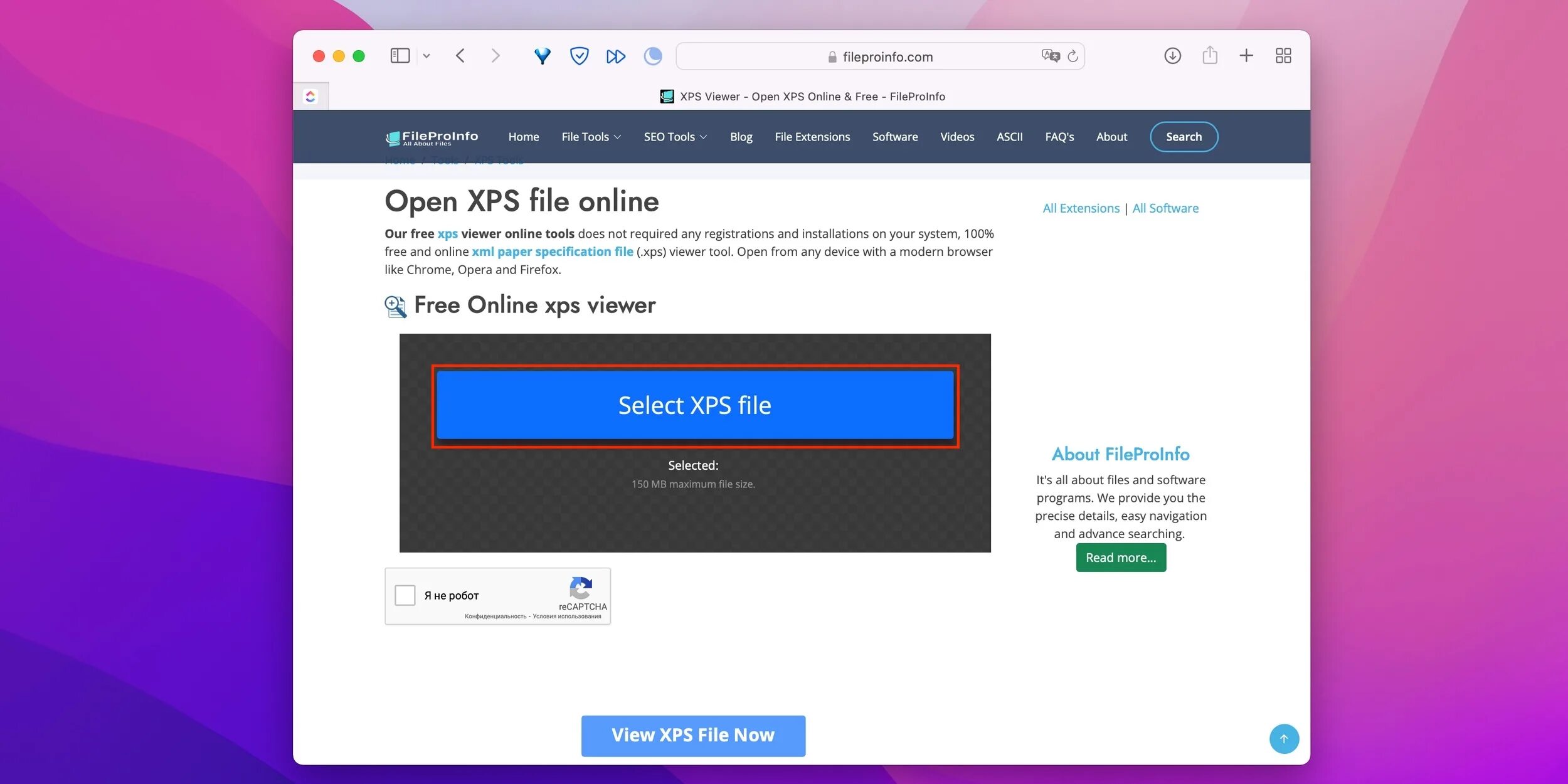Open the All Extensions link
The image size is (1568, 784).
[1081, 208]
